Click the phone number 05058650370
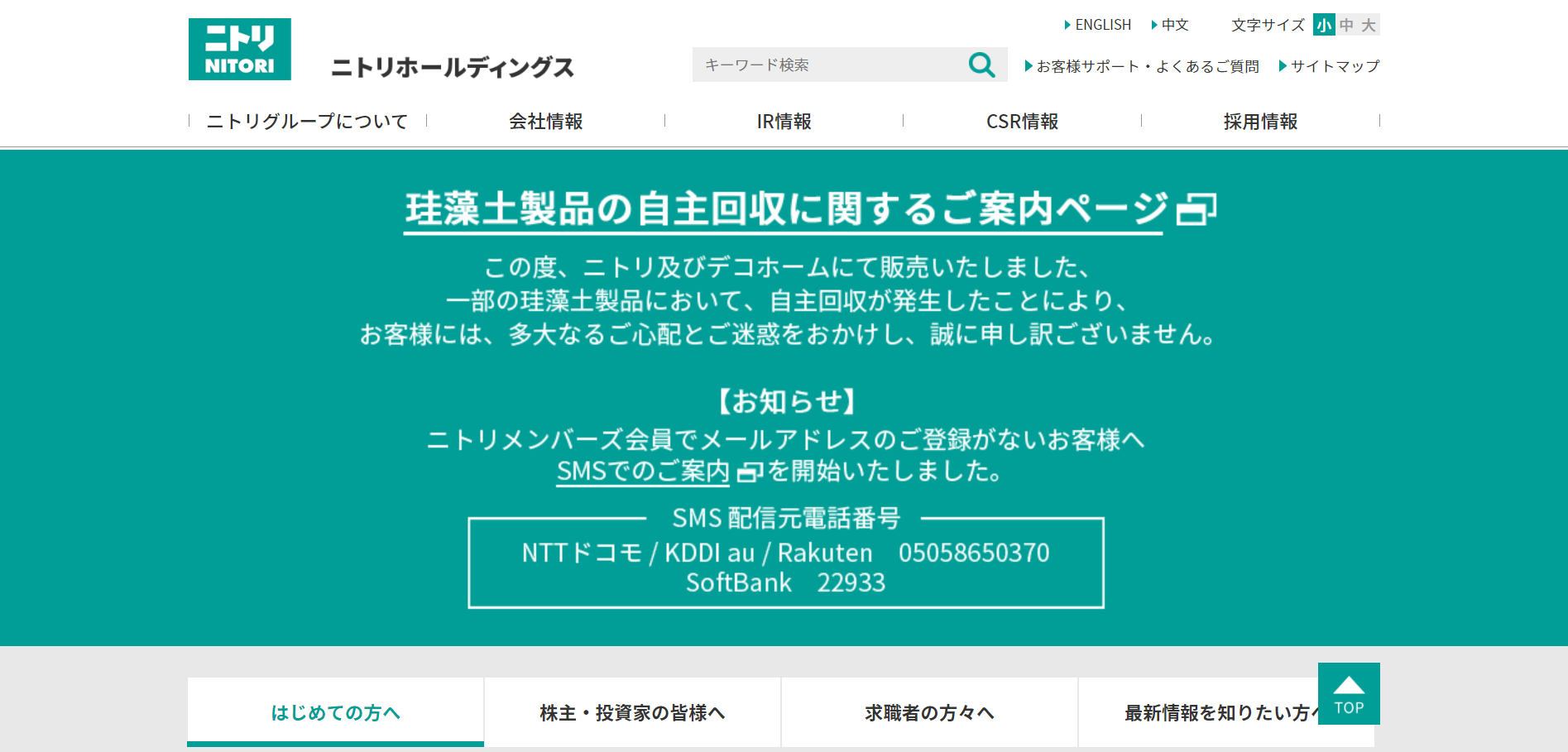 pyautogui.click(x=974, y=553)
